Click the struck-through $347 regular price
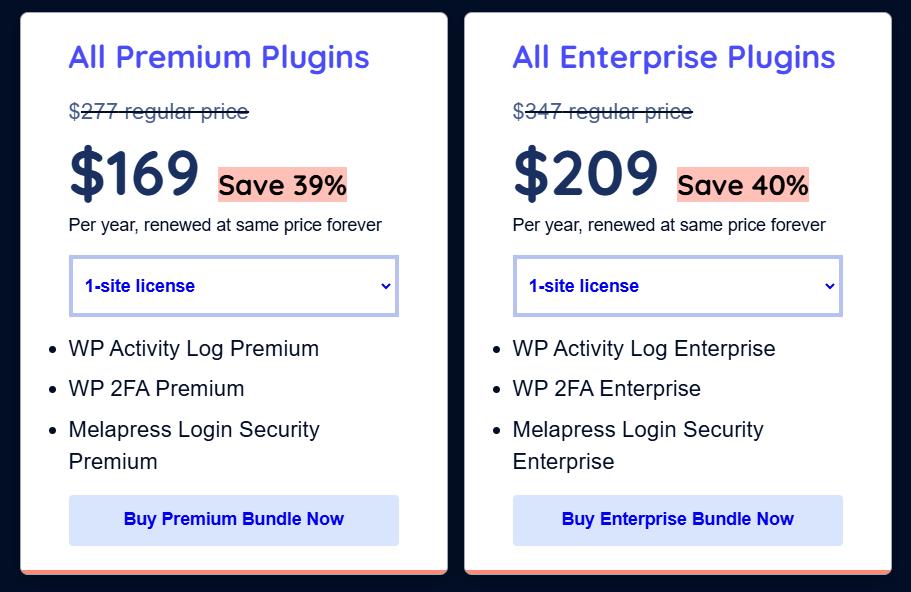Viewport: 911px width, 592px height. pyautogui.click(x=602, y=111)
